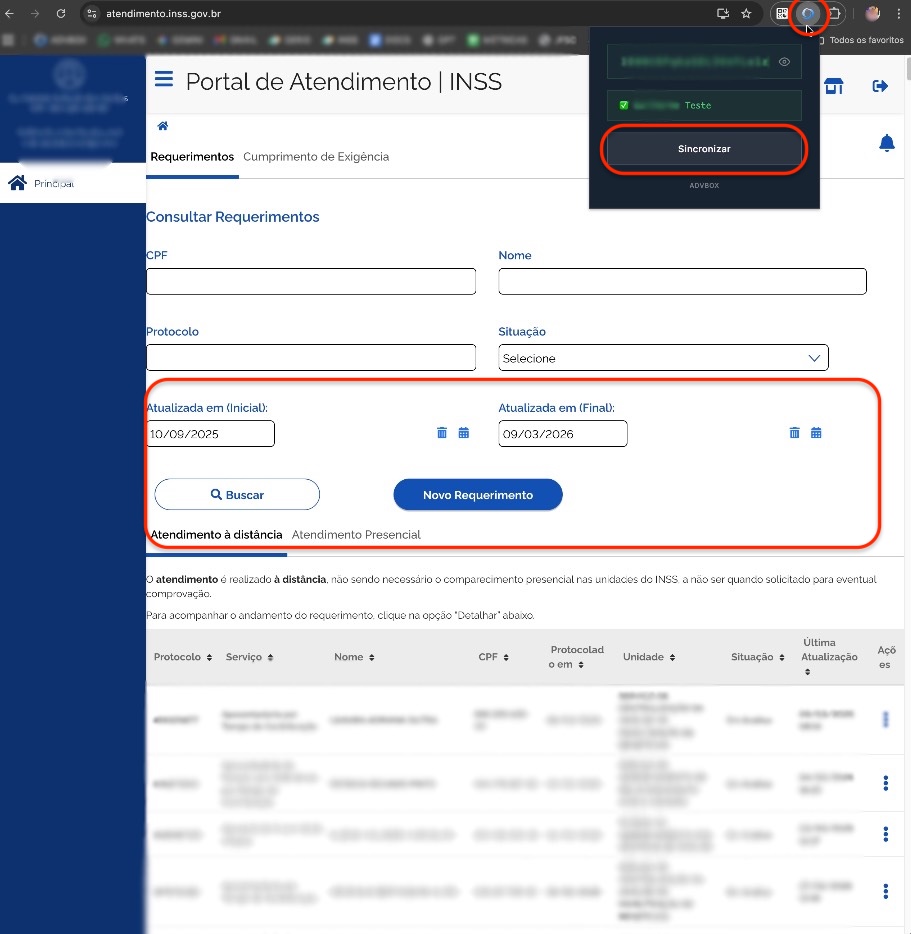Open the QR code extension icon

782,14
